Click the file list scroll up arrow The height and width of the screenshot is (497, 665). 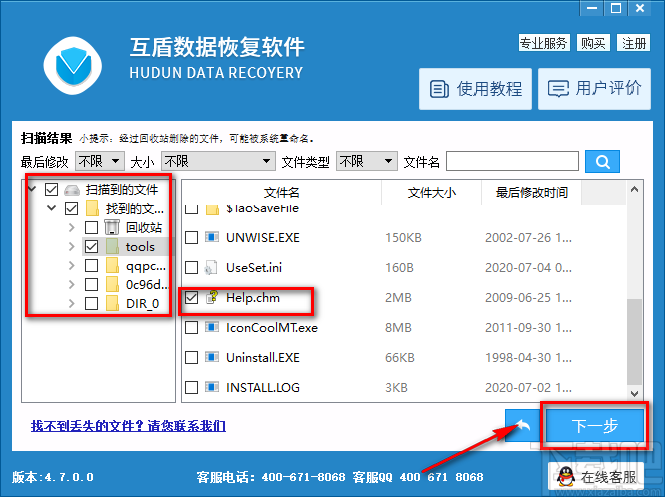tap(634, 189)
